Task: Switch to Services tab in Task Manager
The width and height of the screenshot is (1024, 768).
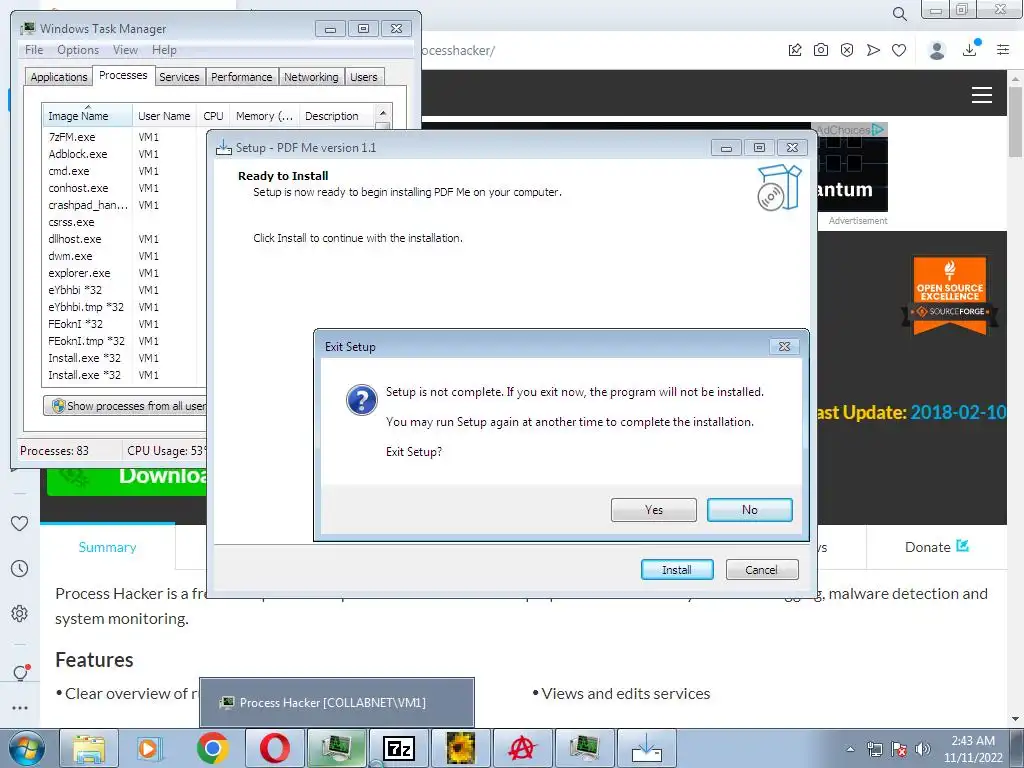Action: (179, 77)
